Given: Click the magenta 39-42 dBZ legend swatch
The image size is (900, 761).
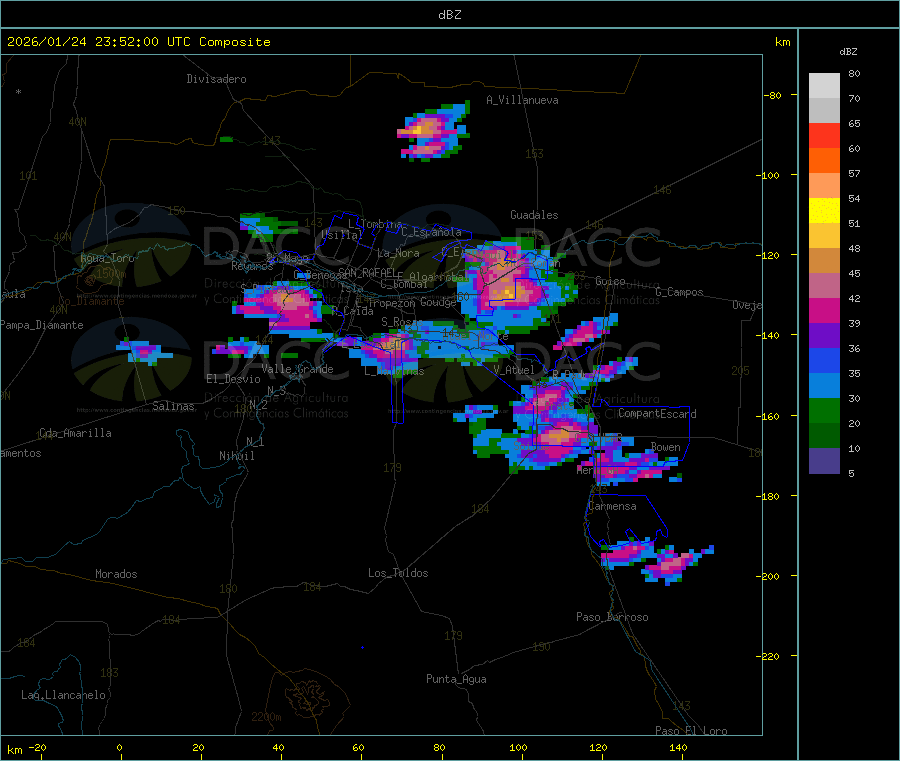Looking at the screenshot, I should (x=824, y=310).
